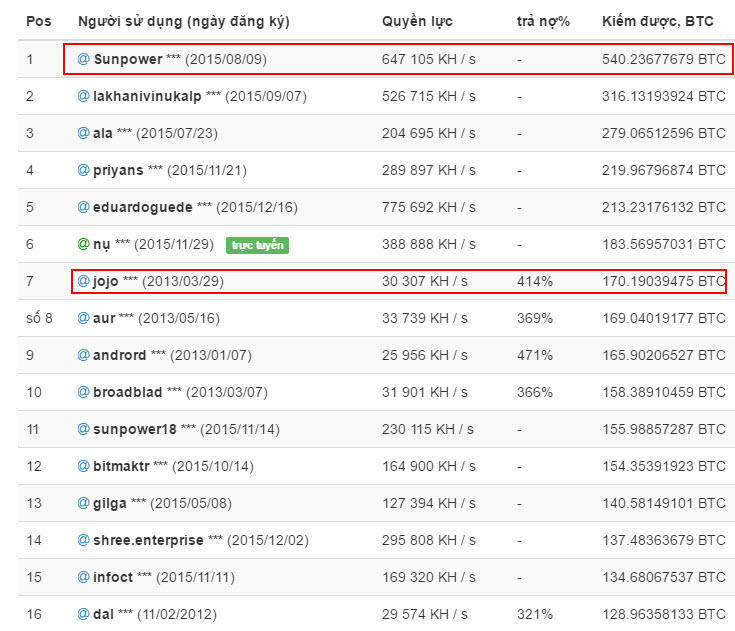Click the 134.68067537 BTC value
Viewport: 735px width, 631px height.
pyautogui.click(x=664, y=578)
